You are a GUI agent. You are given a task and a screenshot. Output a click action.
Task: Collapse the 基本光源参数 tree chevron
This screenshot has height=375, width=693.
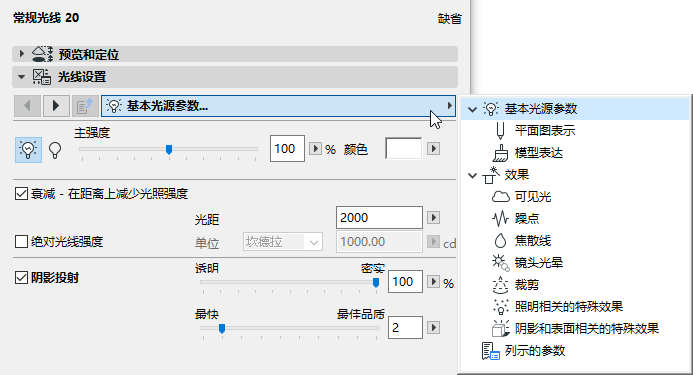472,109
